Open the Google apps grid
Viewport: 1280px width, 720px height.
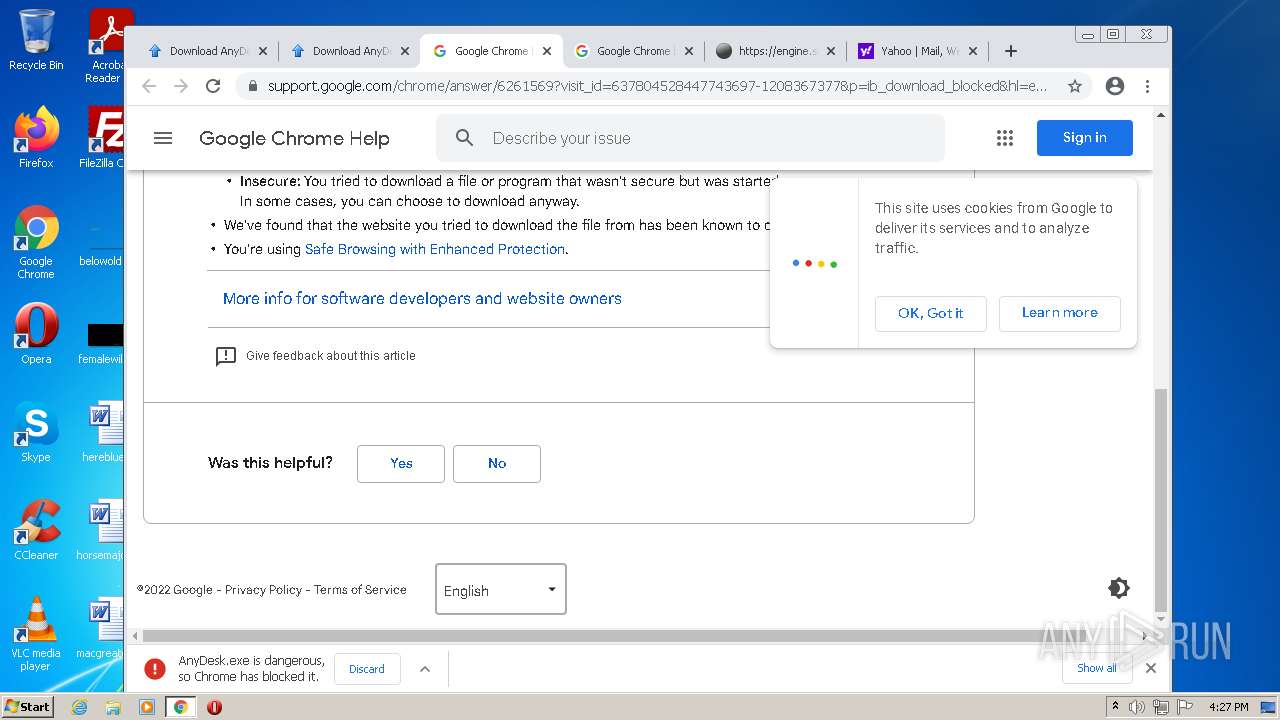(x=1005, y=138)
